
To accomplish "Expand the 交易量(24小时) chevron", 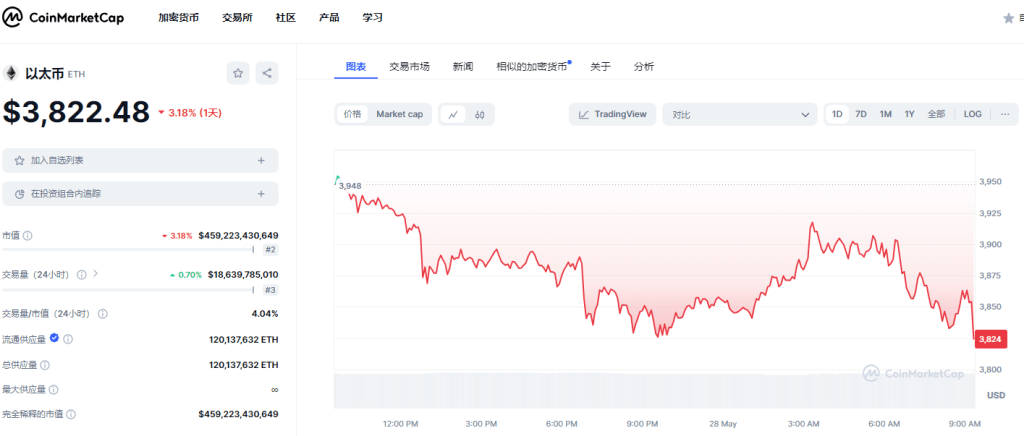I will pos(96,274).
